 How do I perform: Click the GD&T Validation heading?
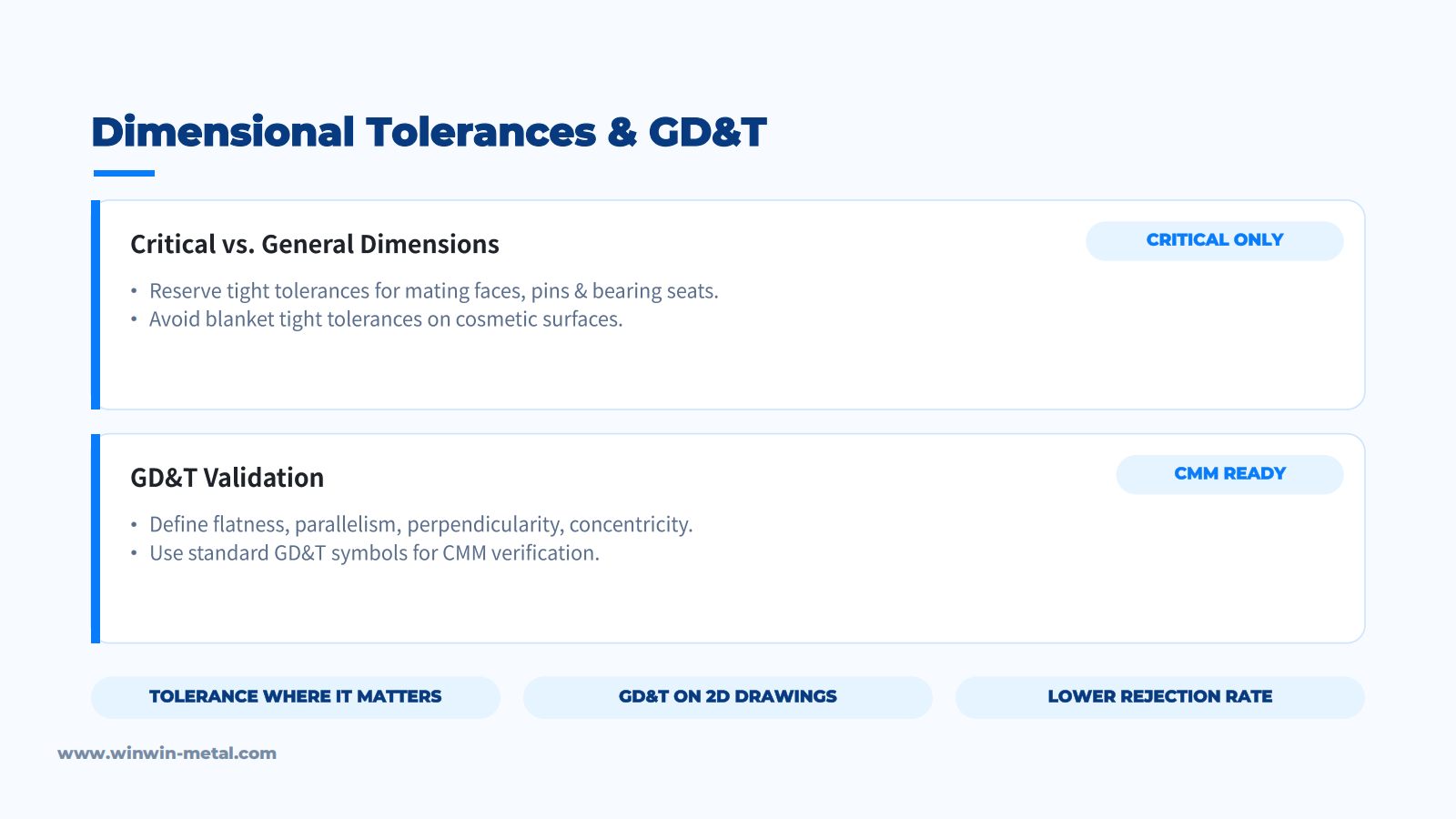pyautogui.click(x=227, y=478)
